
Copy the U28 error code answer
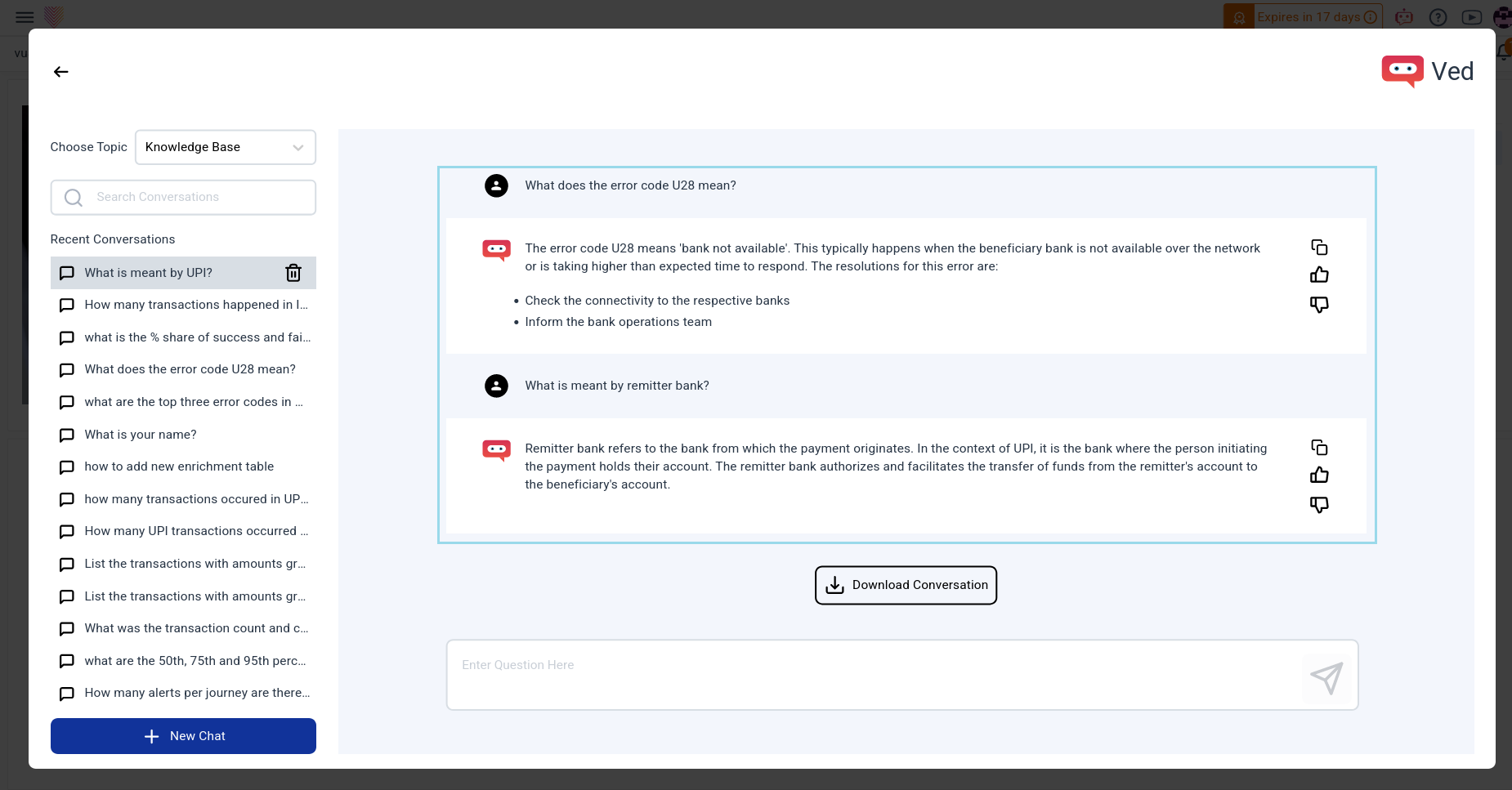pos(1319,248)
